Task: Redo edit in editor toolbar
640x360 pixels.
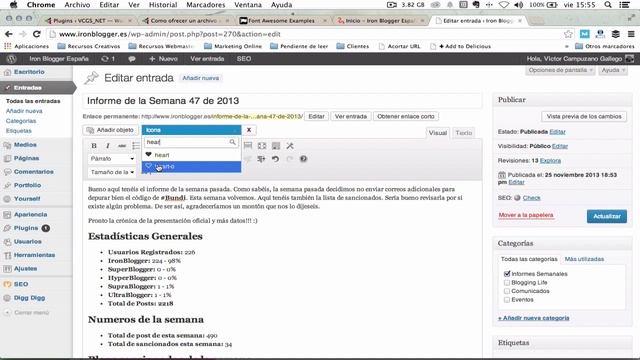Action: 289,159
